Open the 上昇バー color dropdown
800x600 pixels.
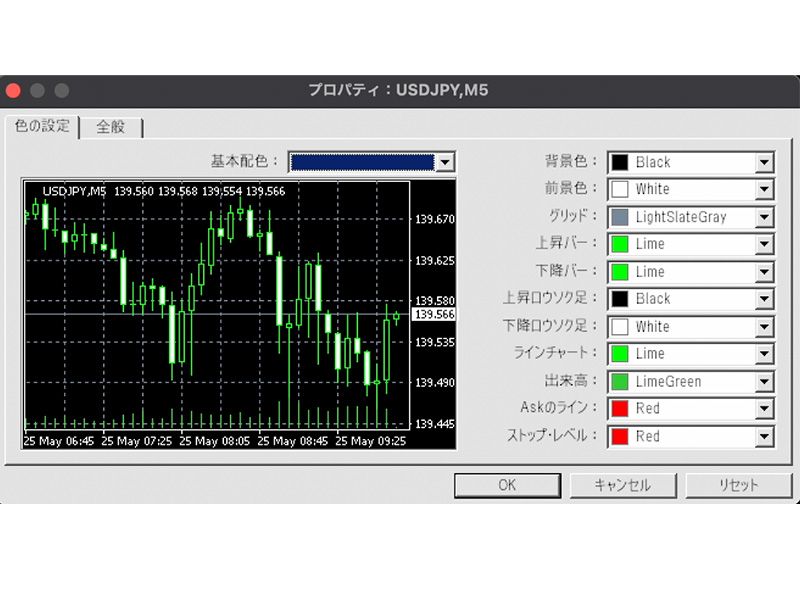[x=766, y=244]
